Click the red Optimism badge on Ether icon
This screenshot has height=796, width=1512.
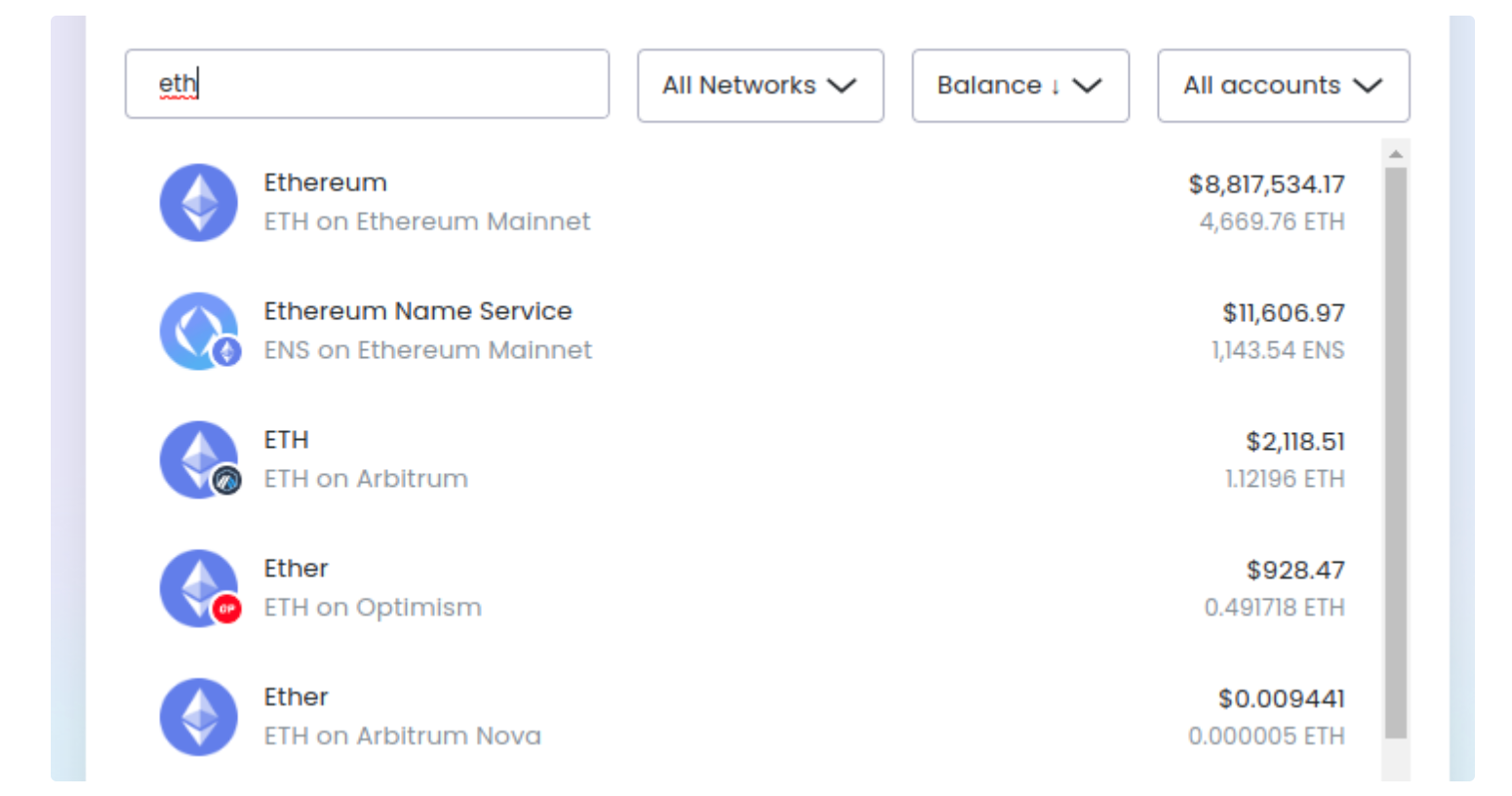(227, 609)
